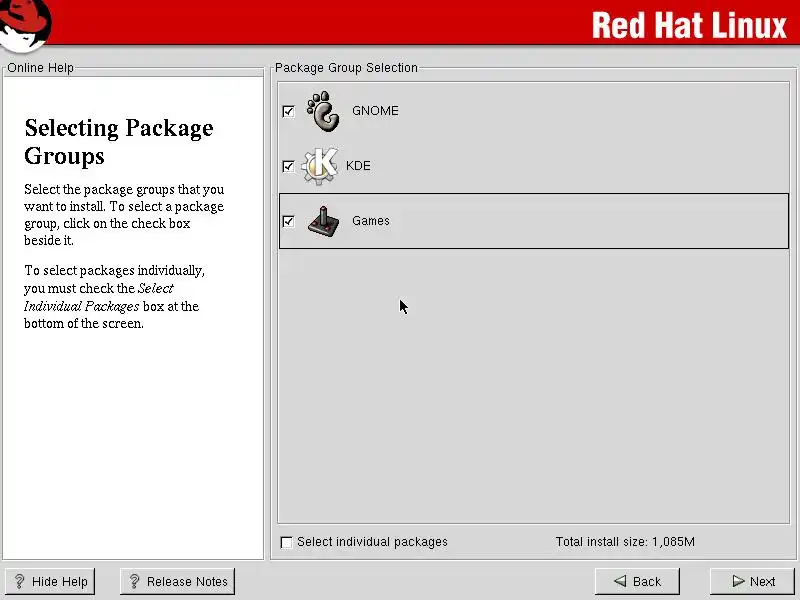Click the Select individual packages label
The width and height of the screenshot is (800, 600).
pos(372,542)
